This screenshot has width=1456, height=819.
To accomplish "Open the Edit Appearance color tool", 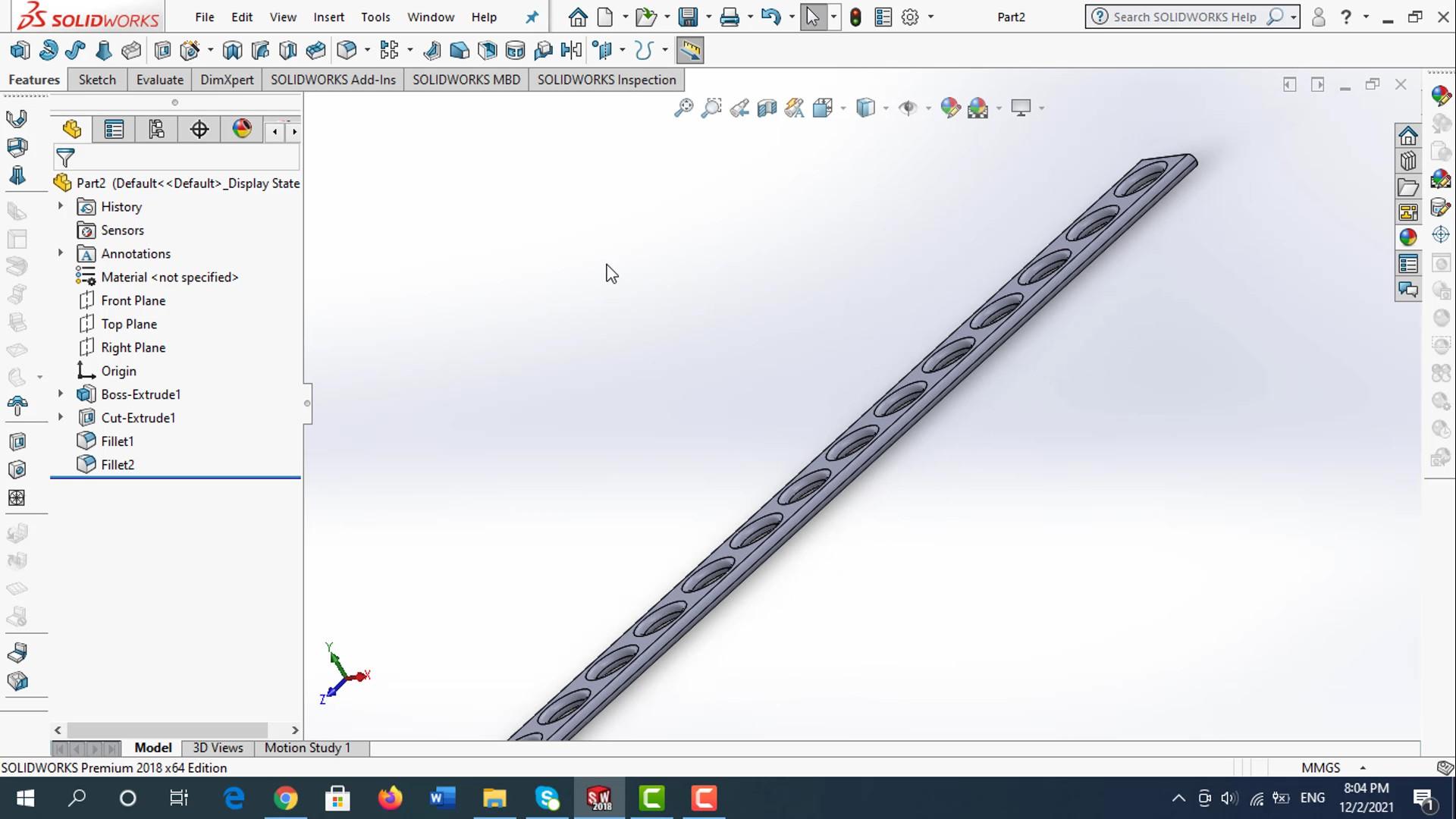I will (950, 108).
